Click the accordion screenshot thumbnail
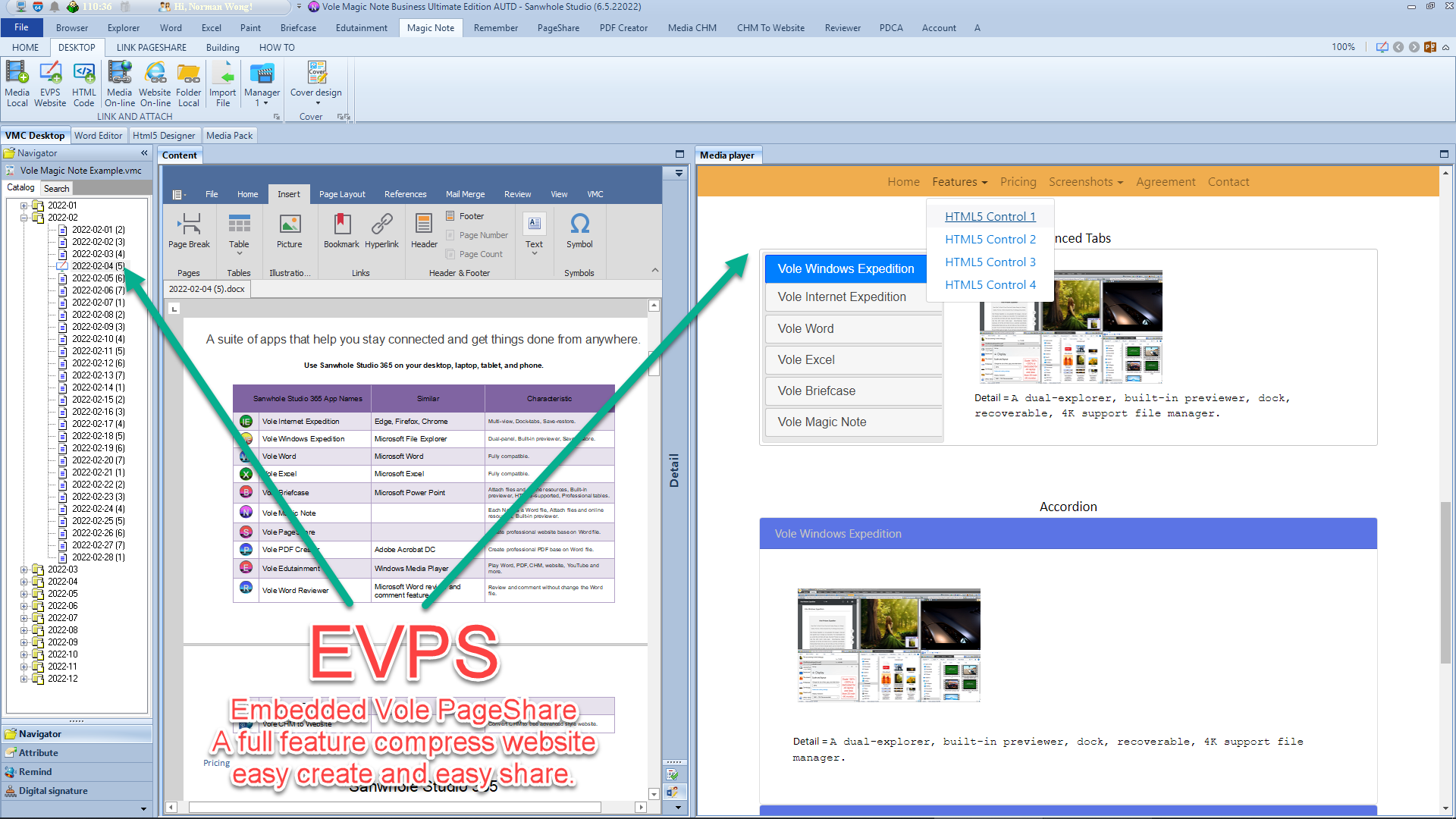Image resolution: width=1456 pixels, height=819 pixels. [x=889, y=645]
